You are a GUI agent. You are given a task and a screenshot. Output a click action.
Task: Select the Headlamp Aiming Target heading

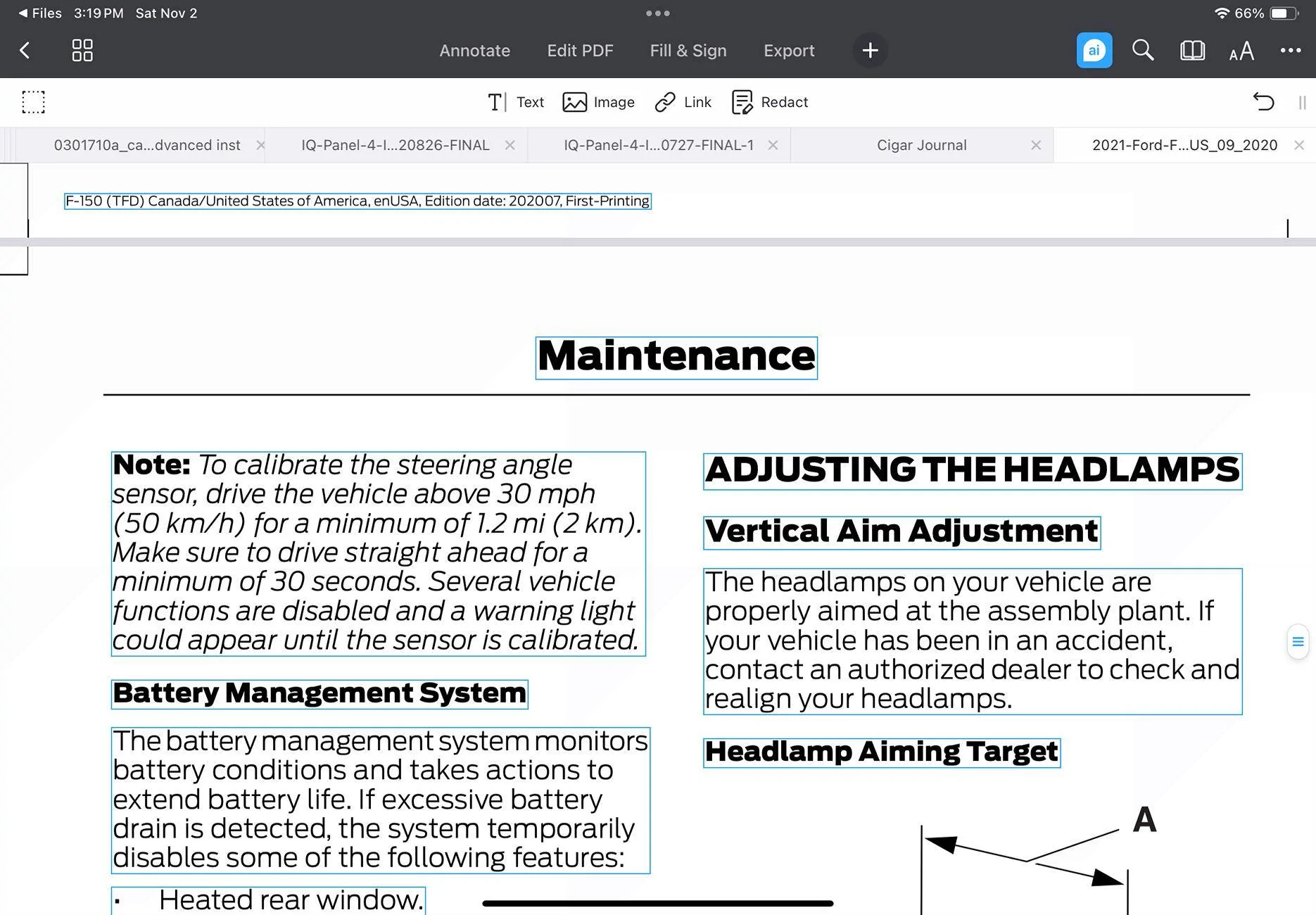(x=882, y=752)
